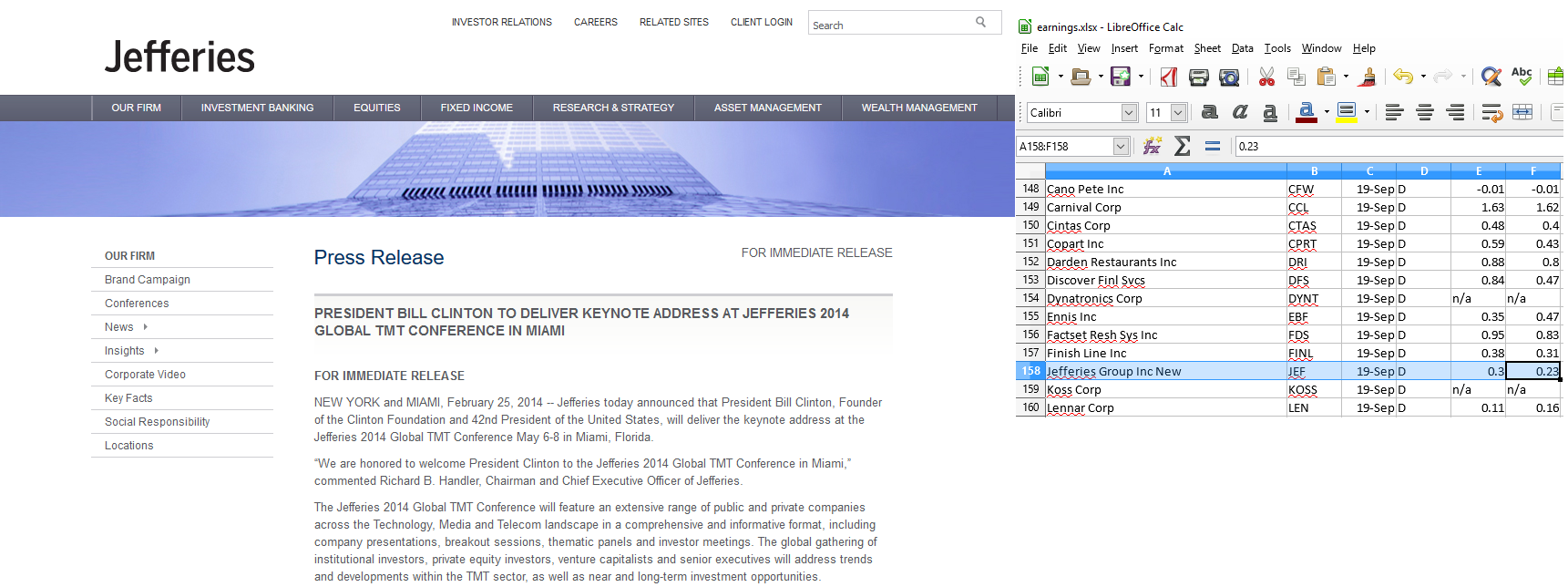Apply Bold formatting in Calc
The image size is (1568, 587).
(1210, 112)
